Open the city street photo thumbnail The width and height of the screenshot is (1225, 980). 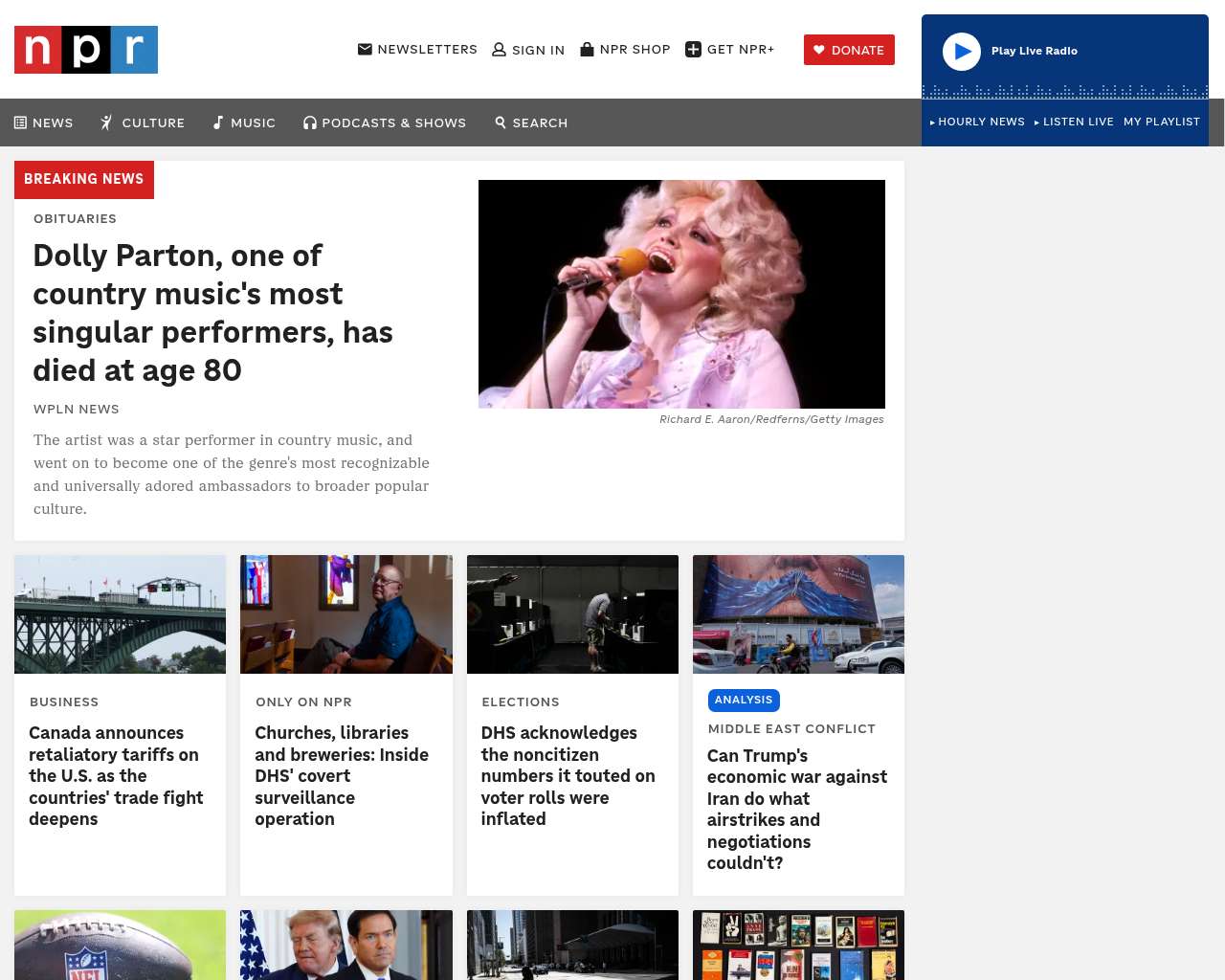(x=572, y=945)
